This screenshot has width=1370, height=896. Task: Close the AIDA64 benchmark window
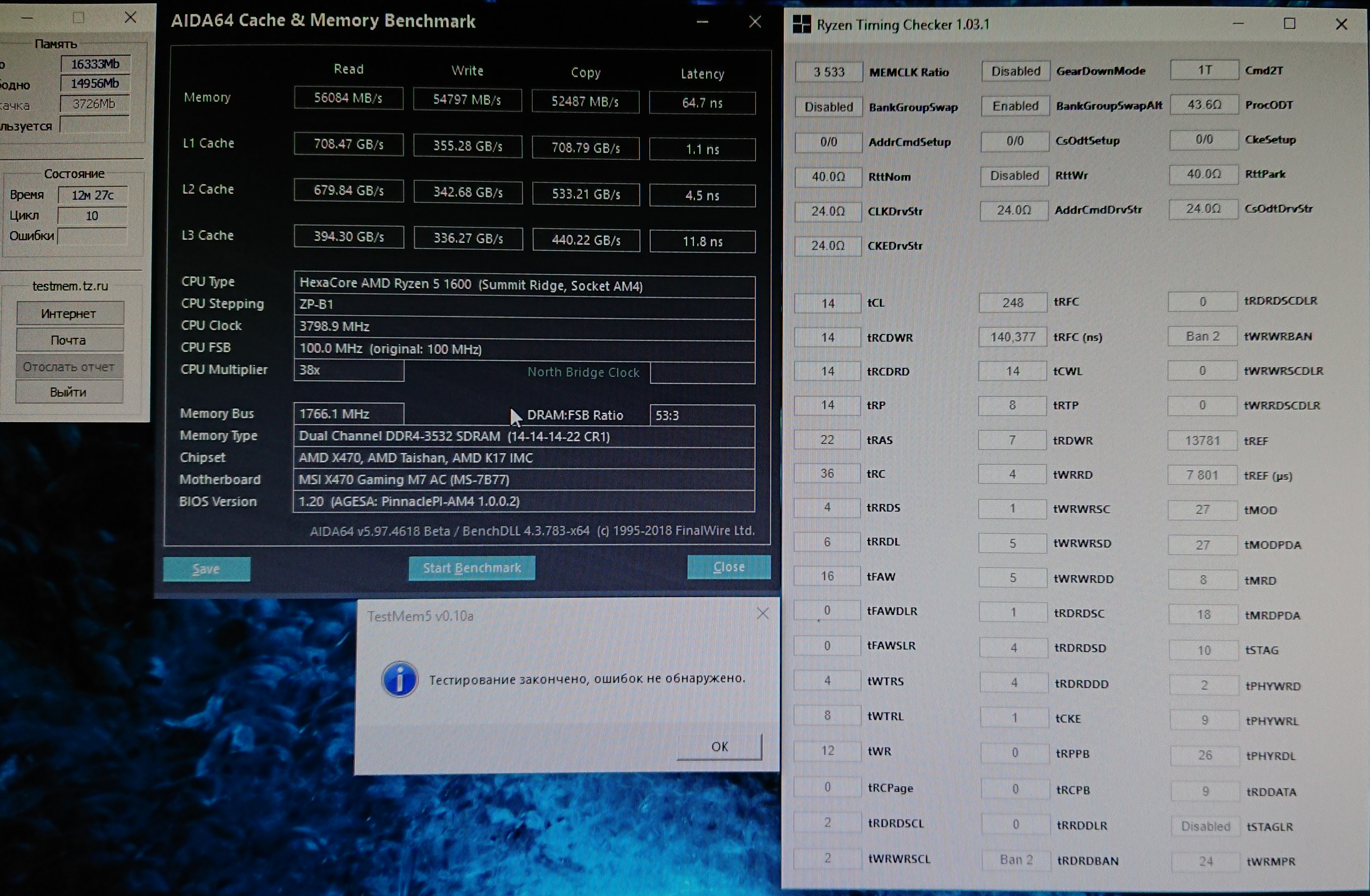pyautogui.click(x=755, y=22)
